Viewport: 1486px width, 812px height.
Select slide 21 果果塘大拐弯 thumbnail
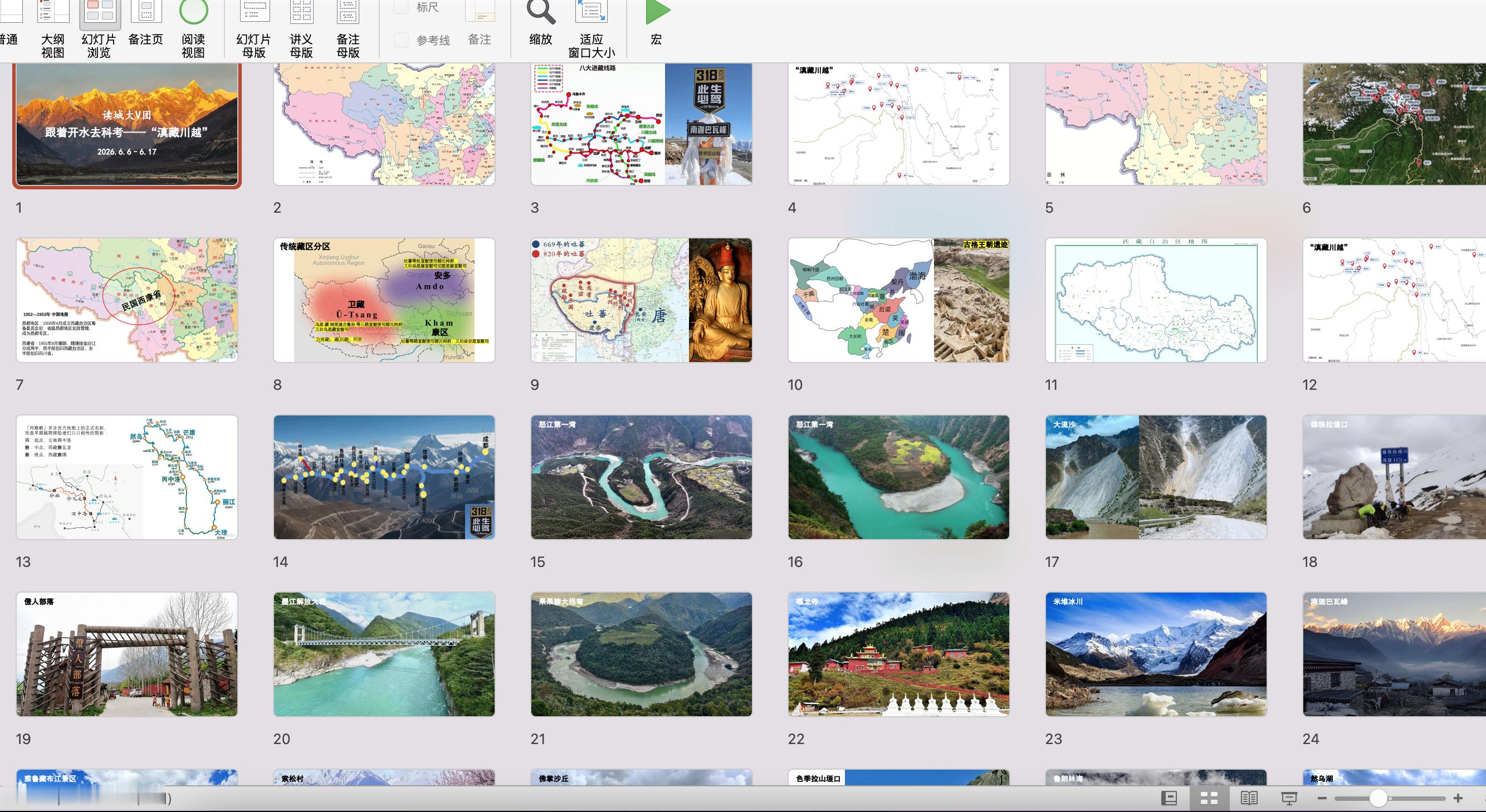[642, 654]
